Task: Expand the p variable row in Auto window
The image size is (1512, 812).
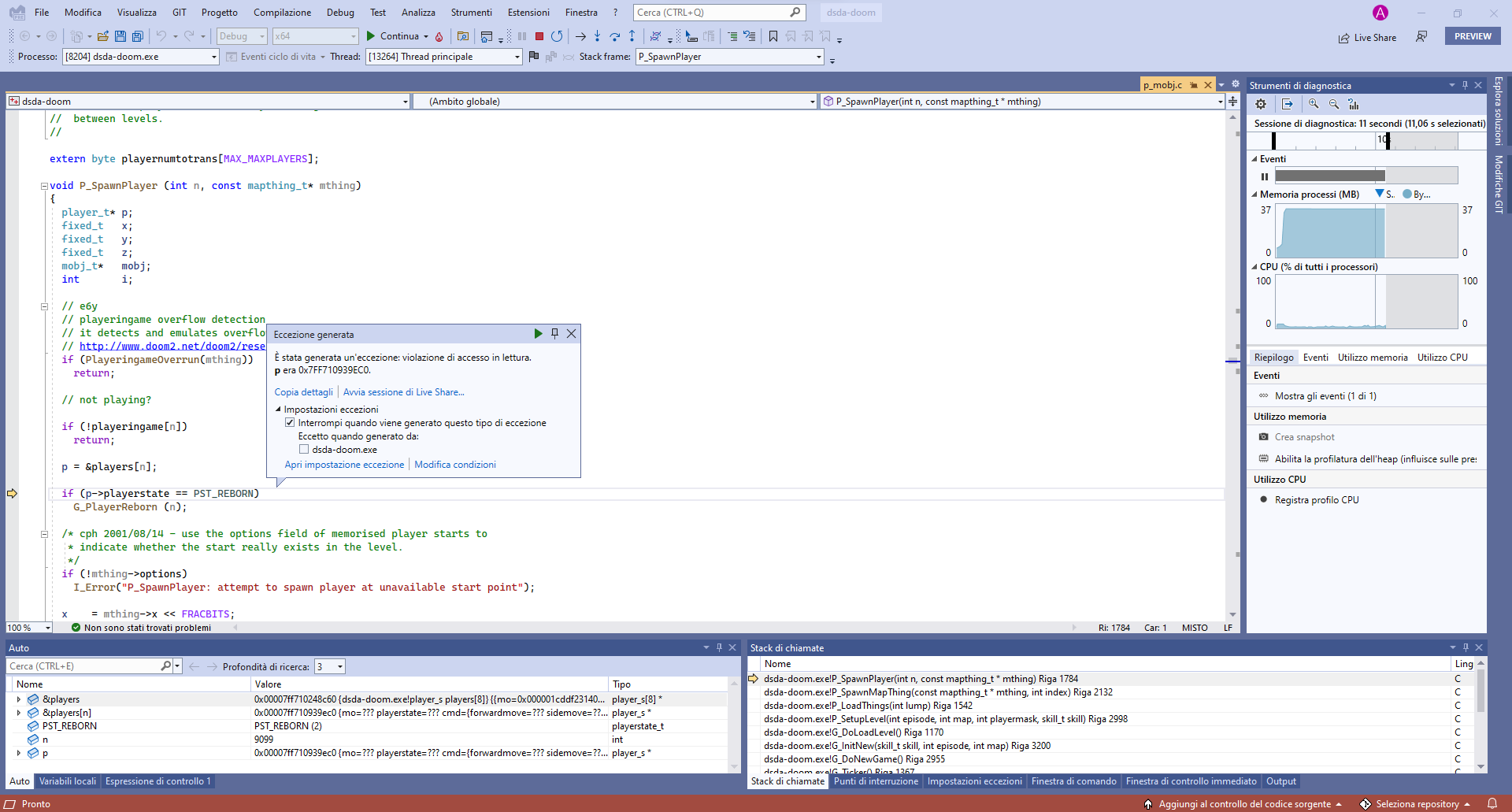Action: coord(19,753)
